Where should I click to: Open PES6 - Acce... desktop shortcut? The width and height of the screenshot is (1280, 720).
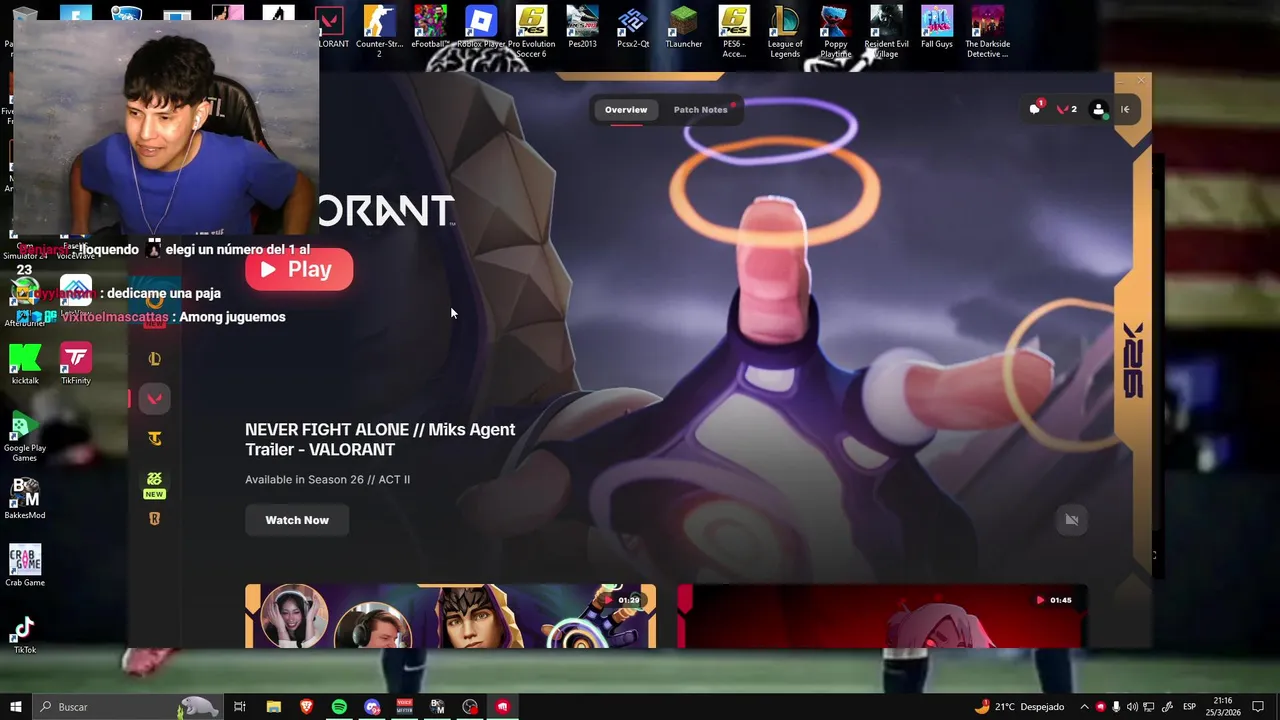click(734, 32)
